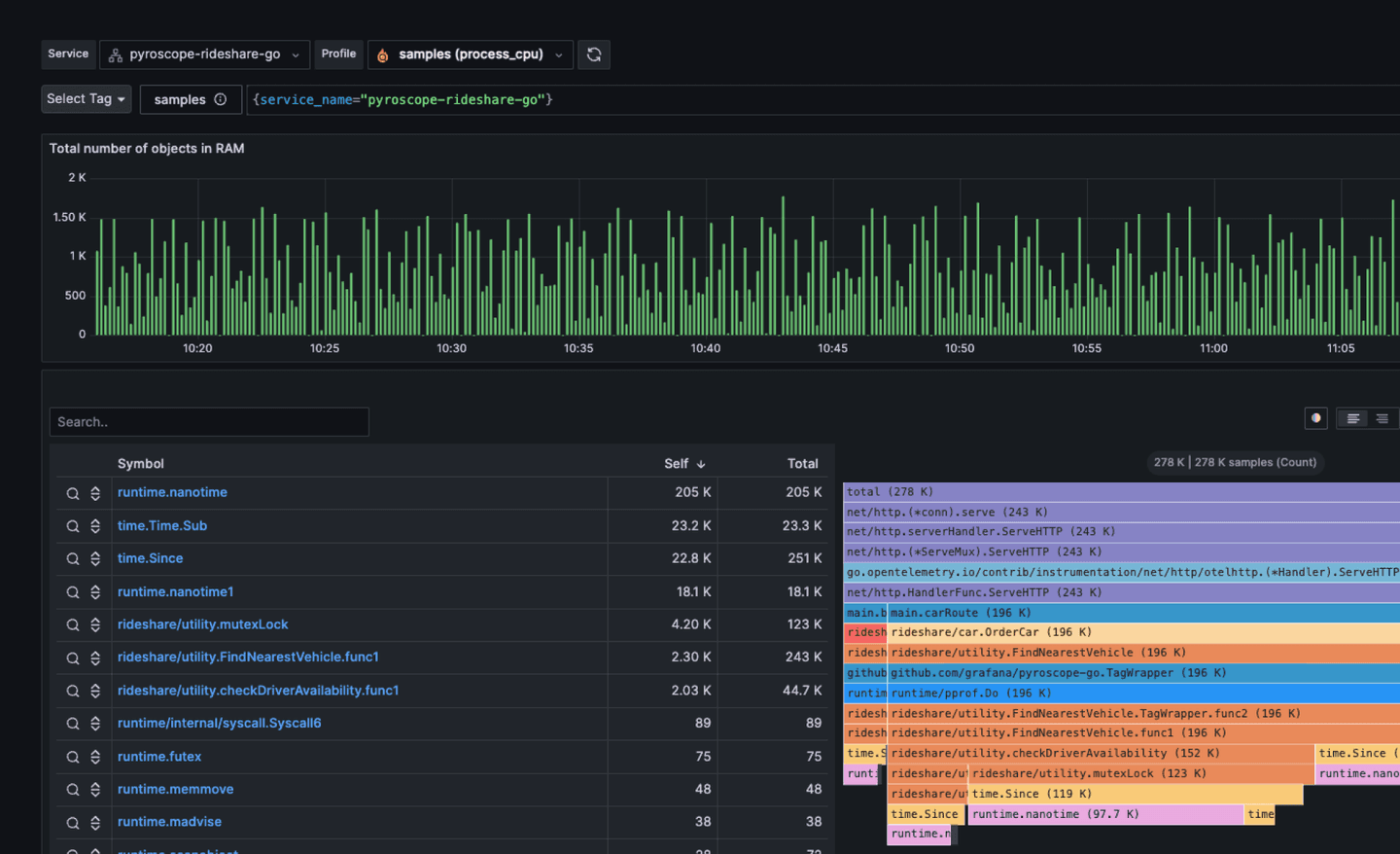
Task: Open sandwich view for the runtime.nanotime1 row
Action: point(95,592)
